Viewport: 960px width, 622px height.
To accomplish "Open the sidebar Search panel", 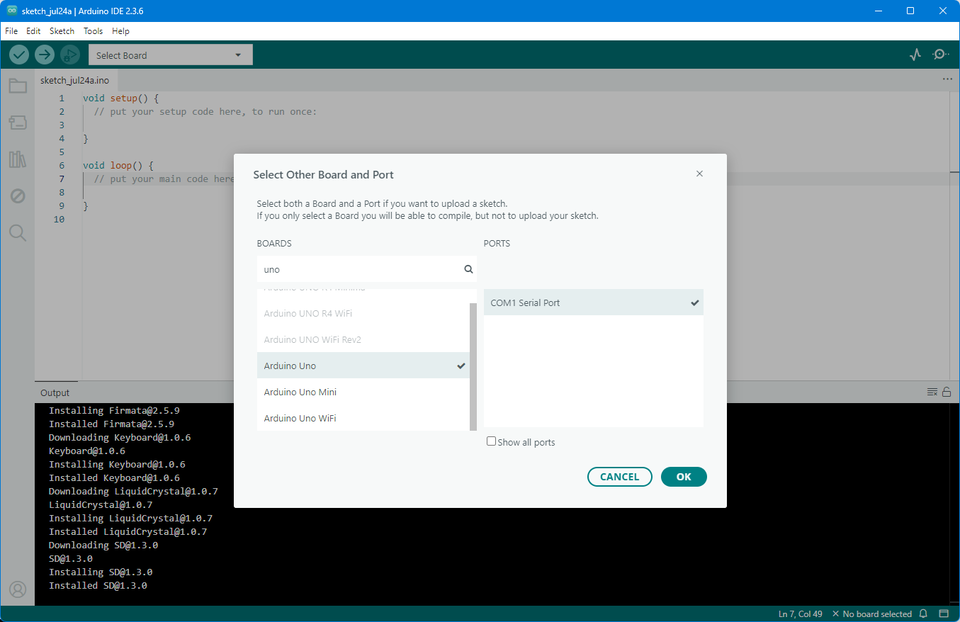I will 17,232.
